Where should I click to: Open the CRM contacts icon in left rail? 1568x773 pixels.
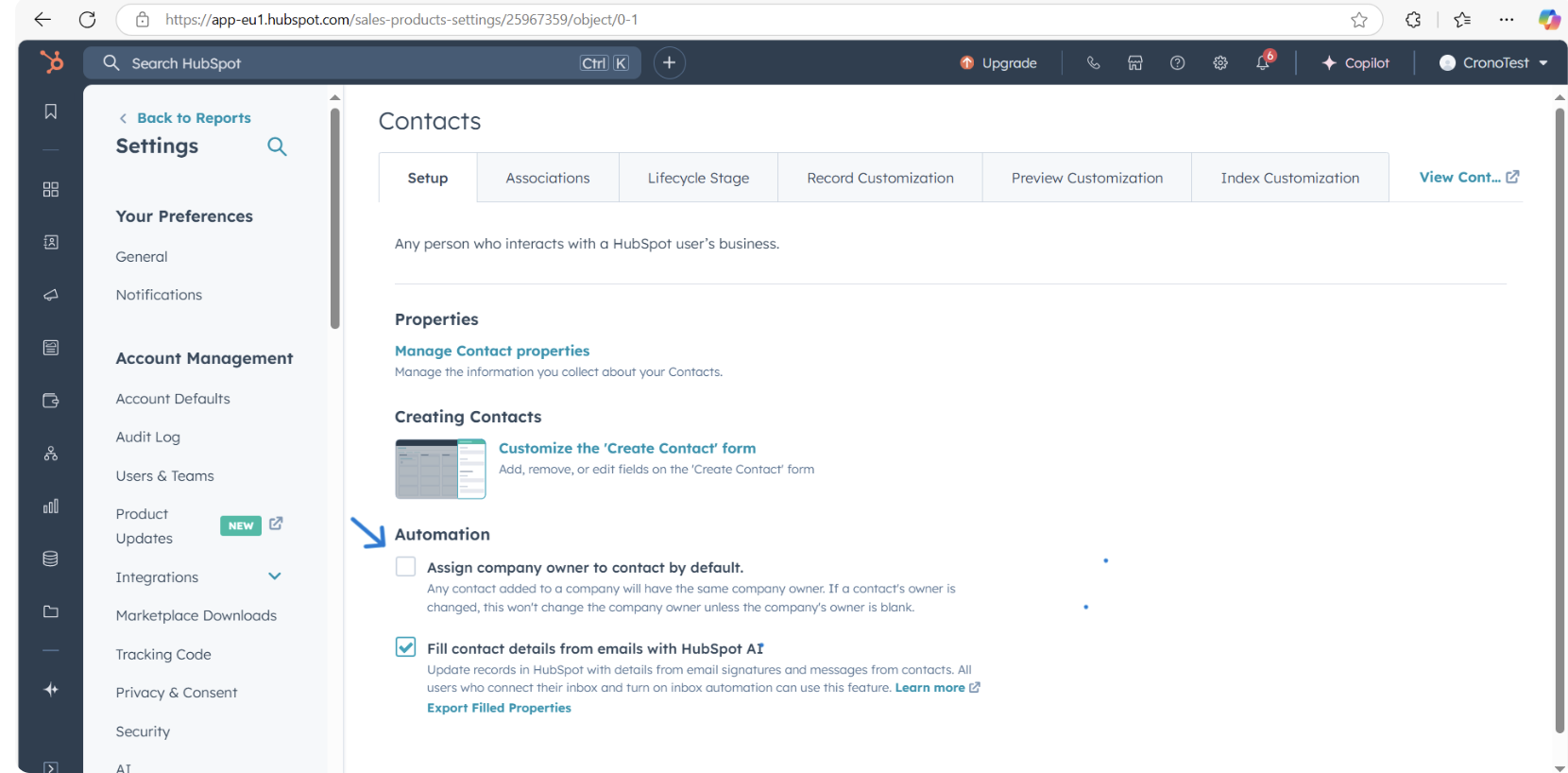(x=51, y=242)
